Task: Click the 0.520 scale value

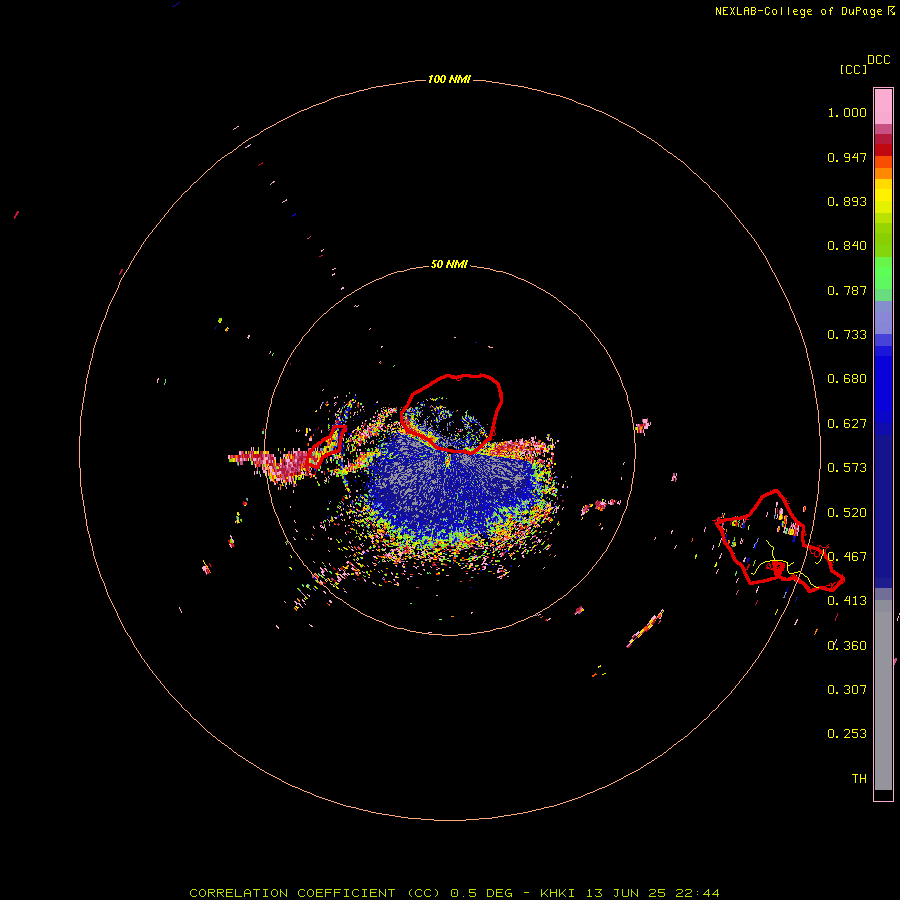Action: [847, 513]
